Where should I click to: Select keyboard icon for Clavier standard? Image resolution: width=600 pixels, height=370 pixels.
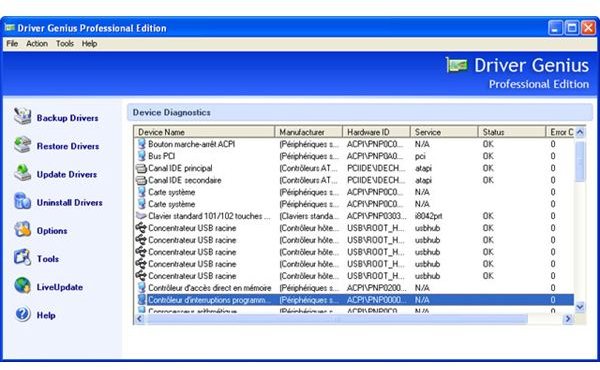(x=141, y=216)
